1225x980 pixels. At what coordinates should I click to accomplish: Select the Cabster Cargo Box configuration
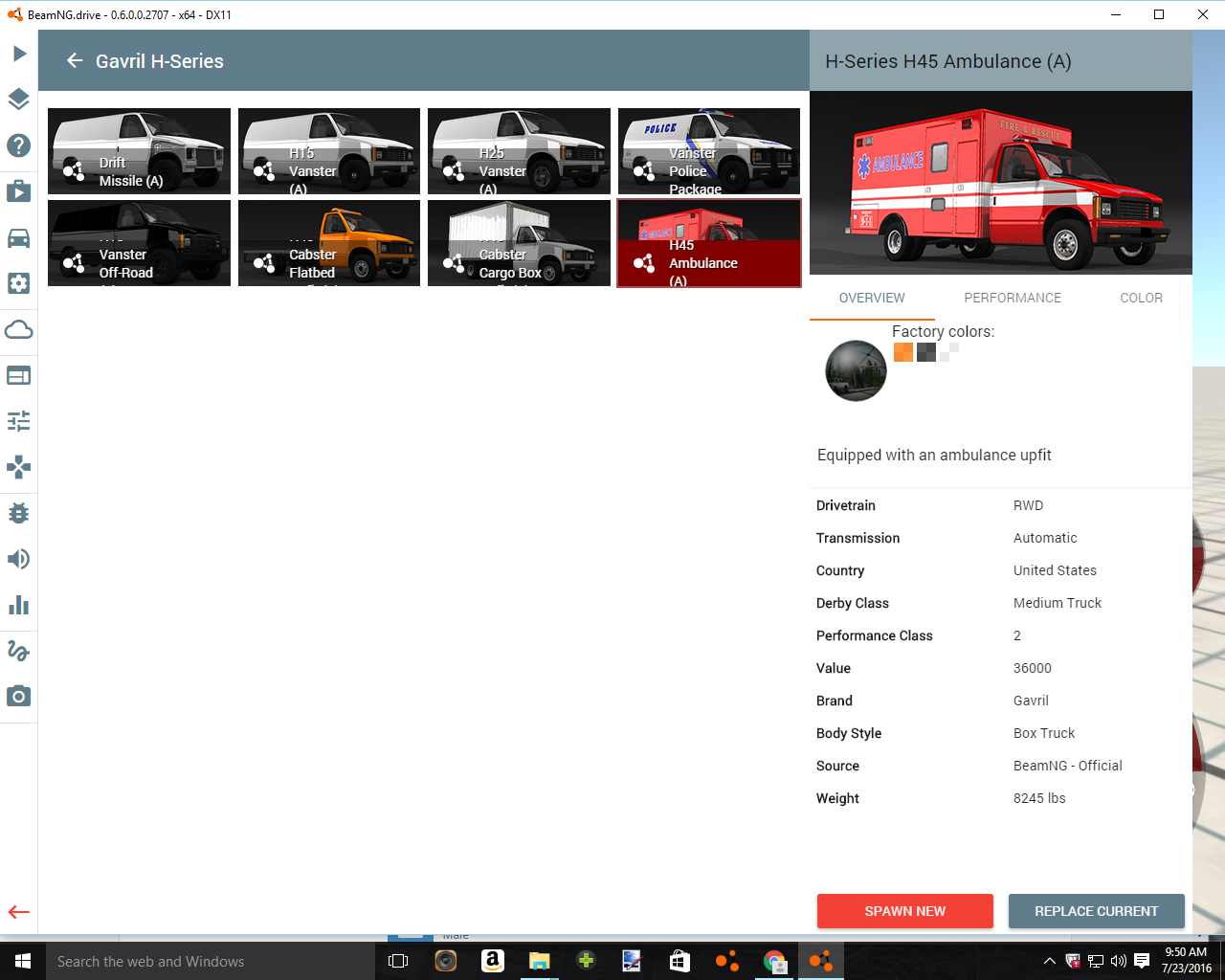pos(519,243)
